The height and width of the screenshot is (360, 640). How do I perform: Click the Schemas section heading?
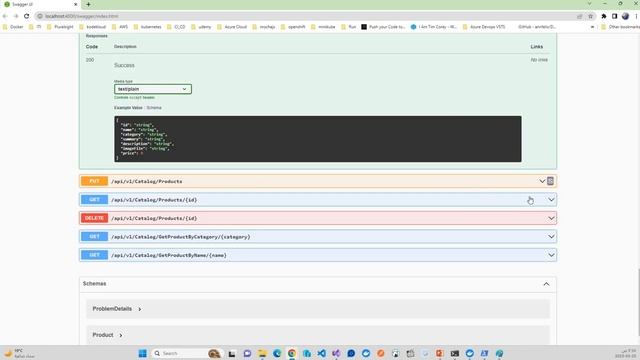pyautogui.click(x=94, y=283)
